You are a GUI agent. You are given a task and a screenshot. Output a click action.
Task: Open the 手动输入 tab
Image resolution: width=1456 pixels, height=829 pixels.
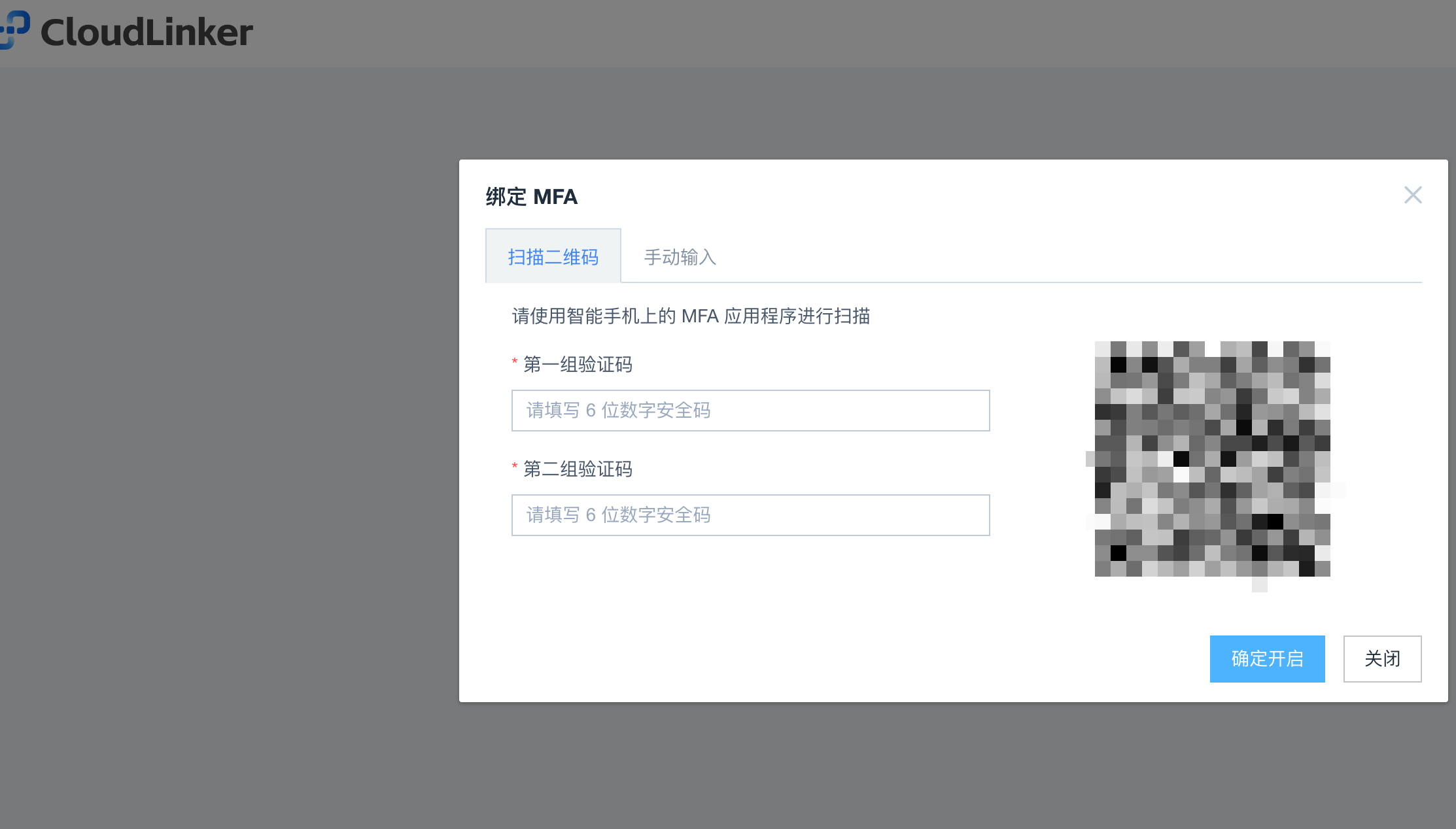tap(680, 257)
